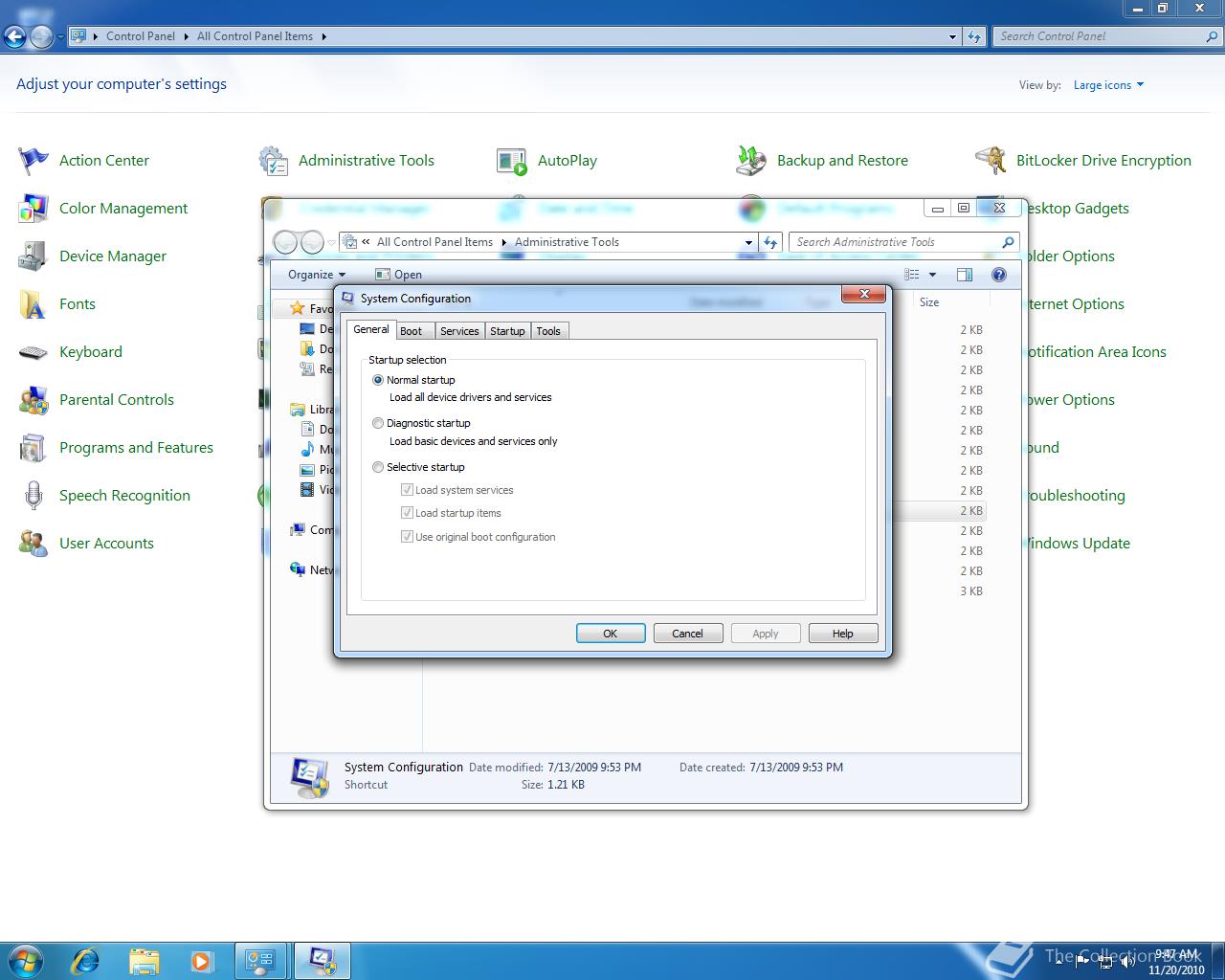Select Normal startup radio button
Viewport: 1225px width, 980px height.
pyautogui.click(x=378, y=380)
